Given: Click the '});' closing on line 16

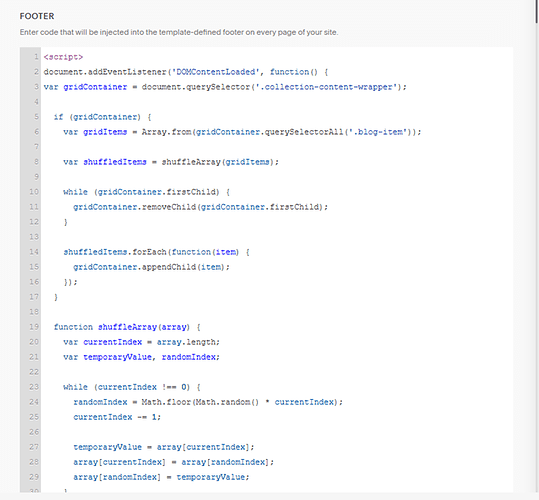Looking at the screenshot, I should [x=70, y=282].
